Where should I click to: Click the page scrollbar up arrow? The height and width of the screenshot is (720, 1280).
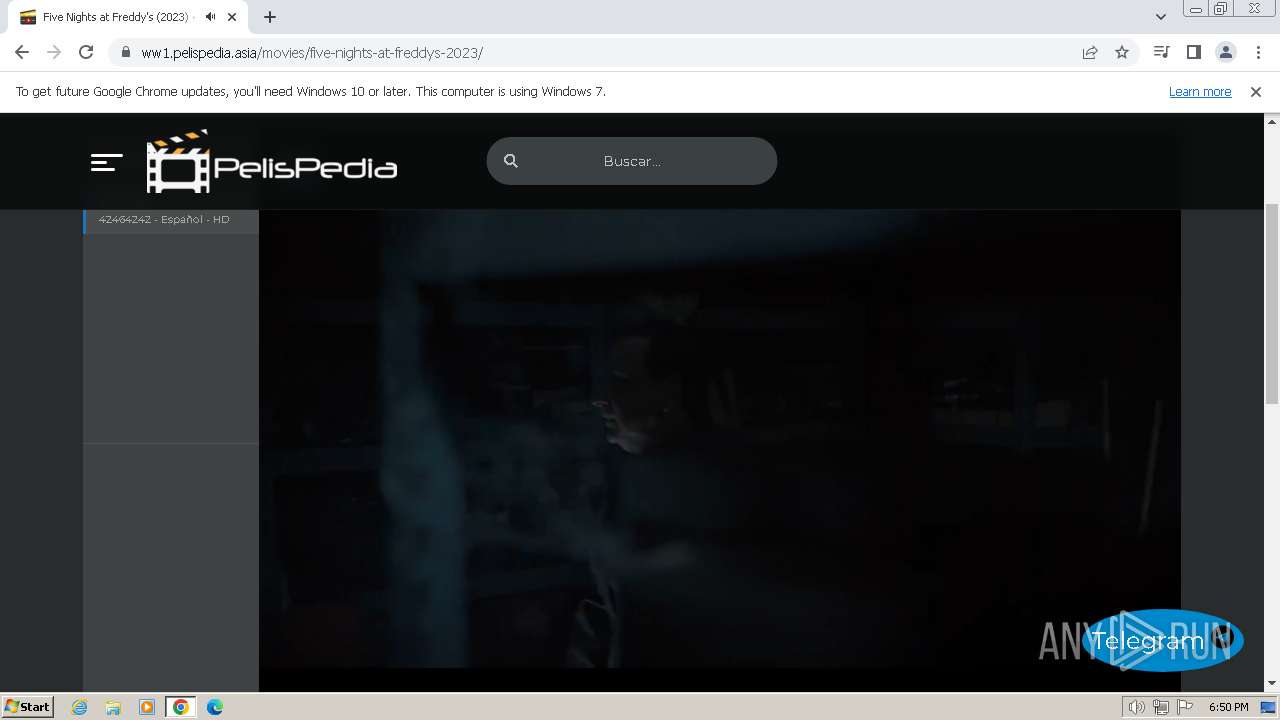[1272, 121]
